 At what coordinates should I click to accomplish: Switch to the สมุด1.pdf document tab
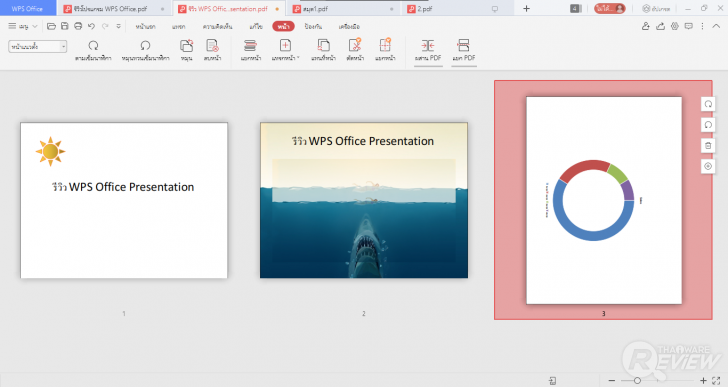344,8
